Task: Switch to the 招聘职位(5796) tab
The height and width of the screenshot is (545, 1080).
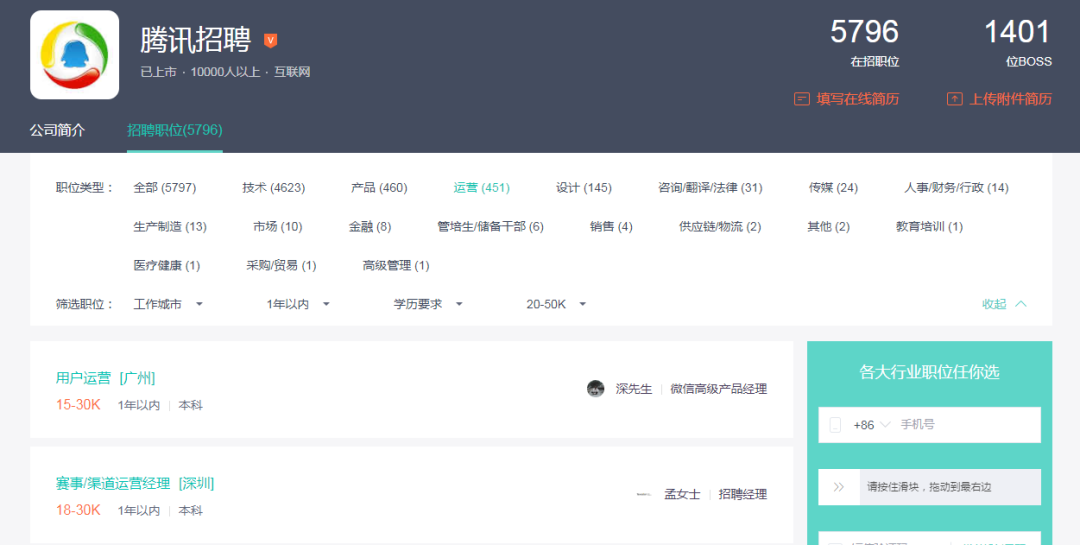Action: (174, 130)
